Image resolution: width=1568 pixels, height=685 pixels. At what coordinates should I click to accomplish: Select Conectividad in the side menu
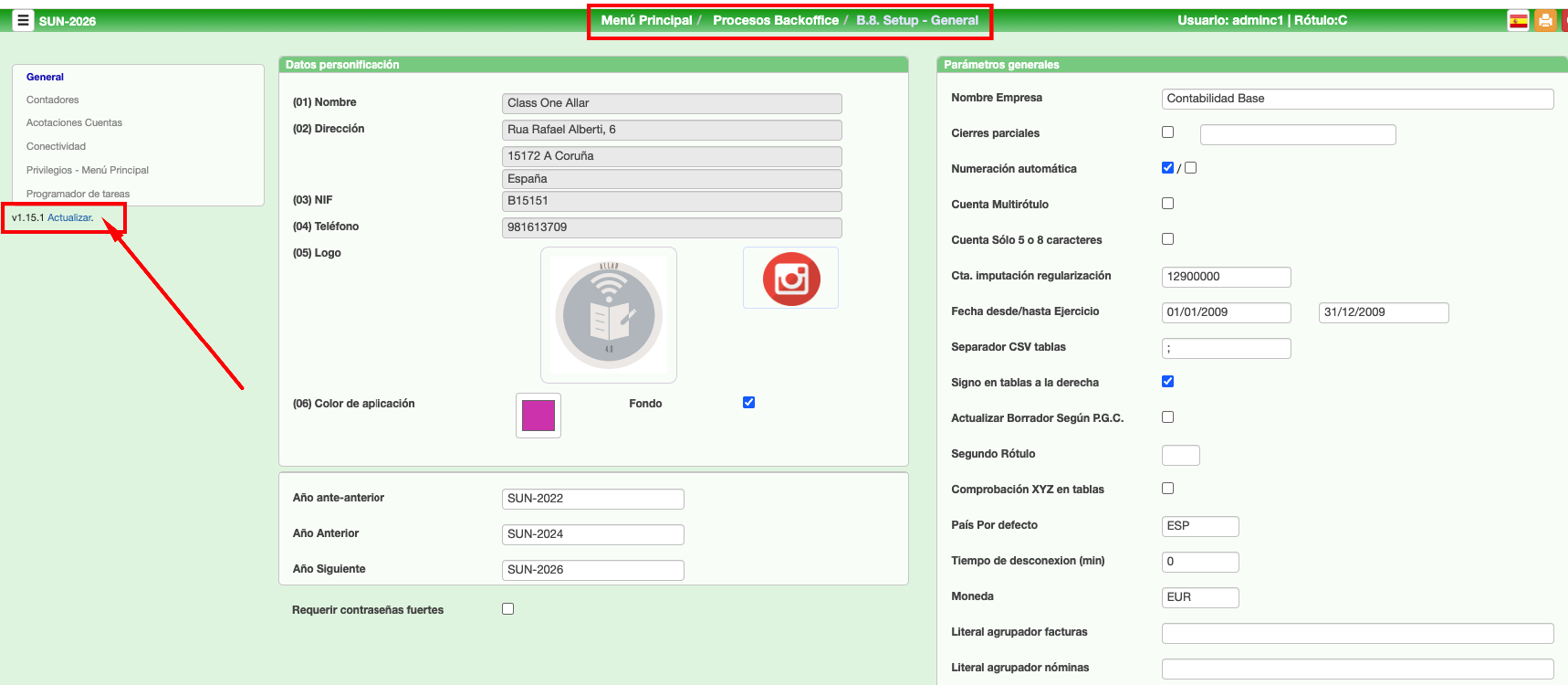click(x=56, y=146)
